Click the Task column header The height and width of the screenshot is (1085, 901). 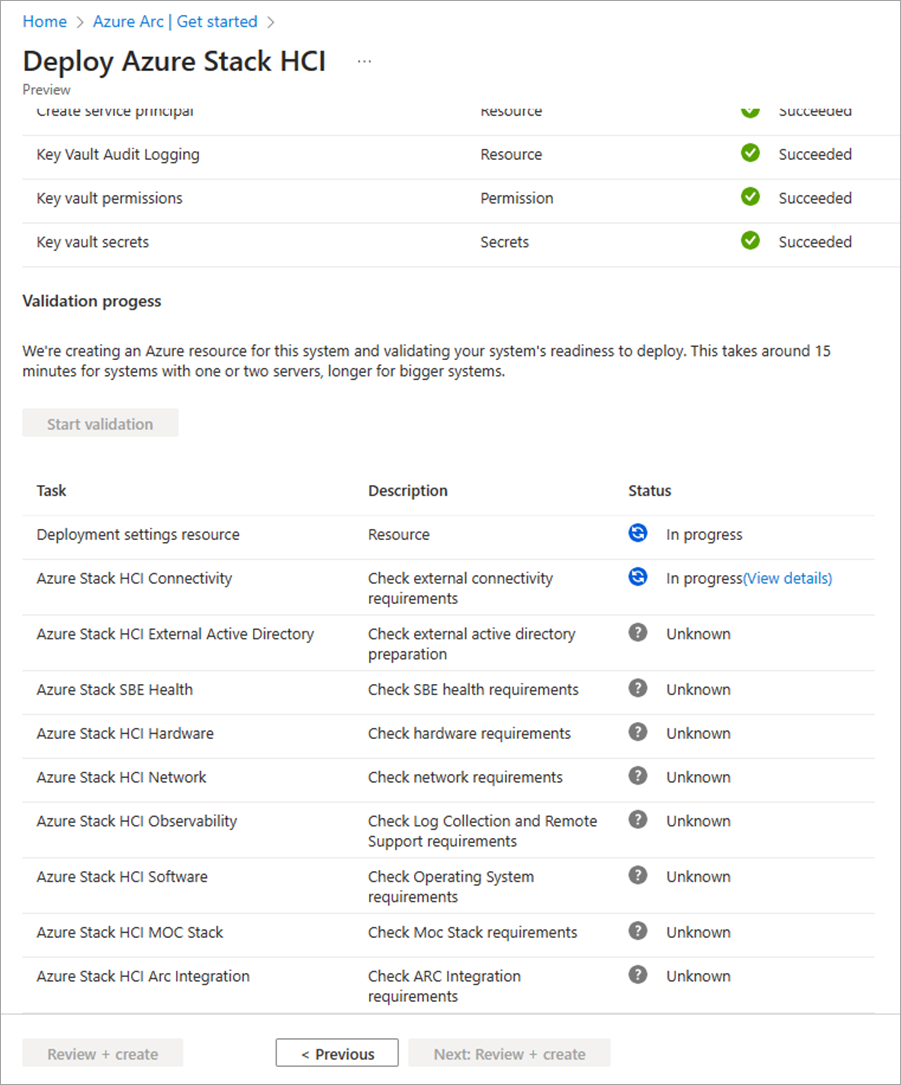51,491
